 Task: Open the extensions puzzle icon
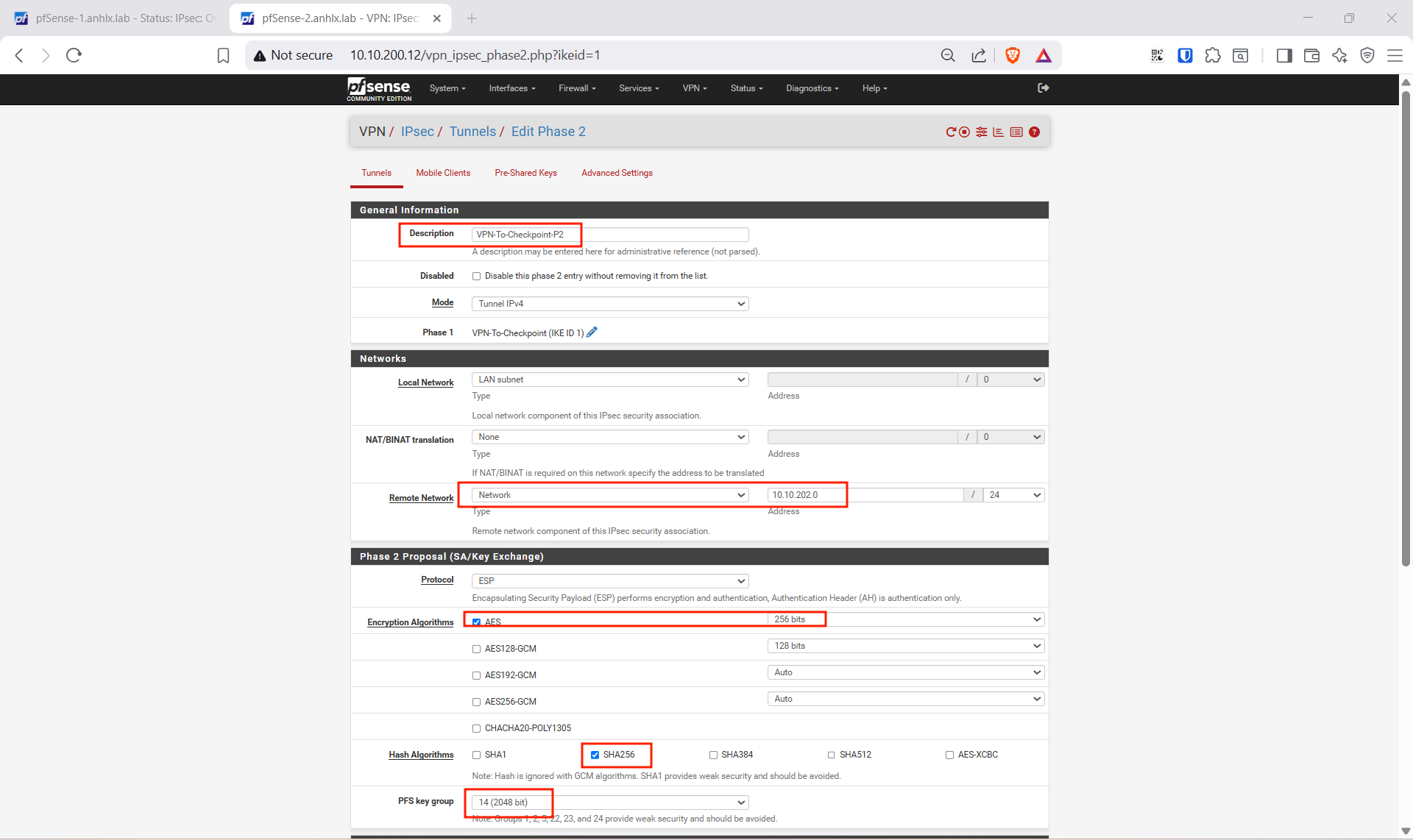coord(1212,55)
